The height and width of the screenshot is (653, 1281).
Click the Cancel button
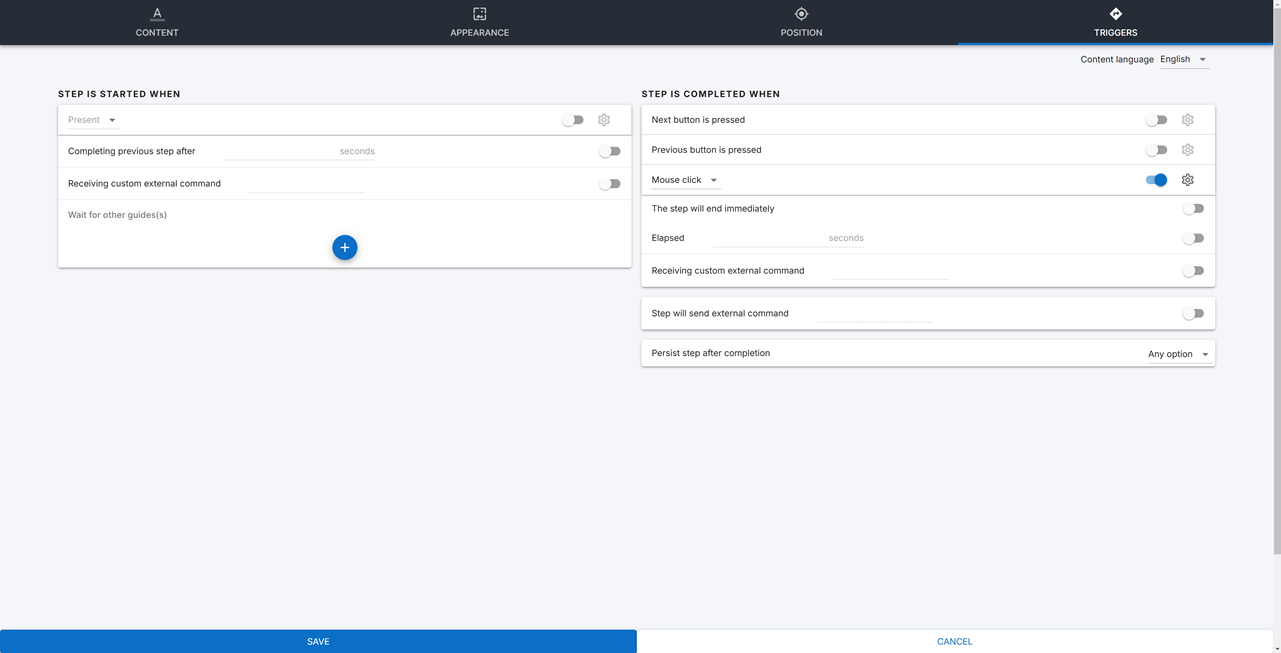pyautogui.click(x=954, y=642)
